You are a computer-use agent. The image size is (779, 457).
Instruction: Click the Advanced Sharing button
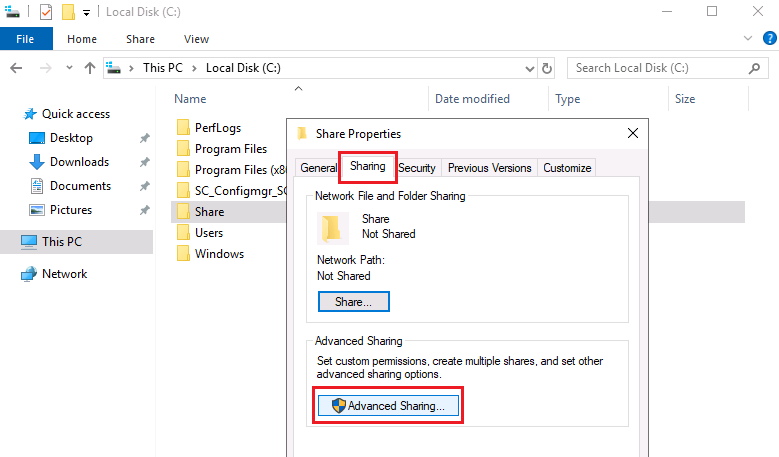[389, 406]
